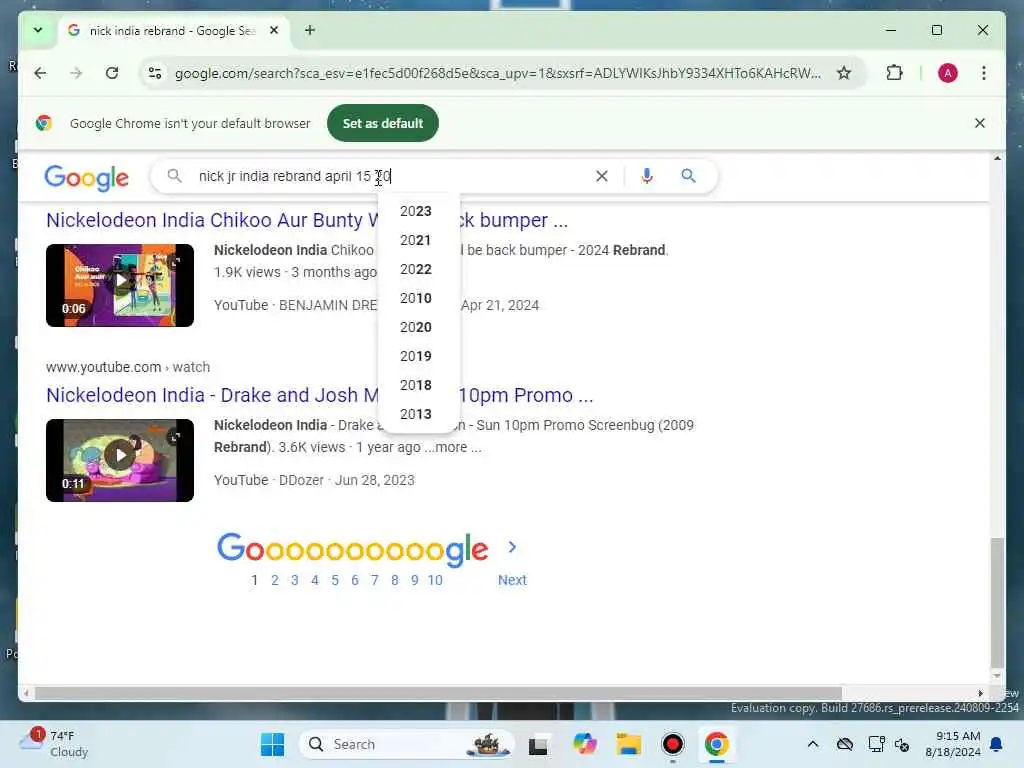
Task: Open File Explorer from the taskbar
Action: tap(628, 744)
